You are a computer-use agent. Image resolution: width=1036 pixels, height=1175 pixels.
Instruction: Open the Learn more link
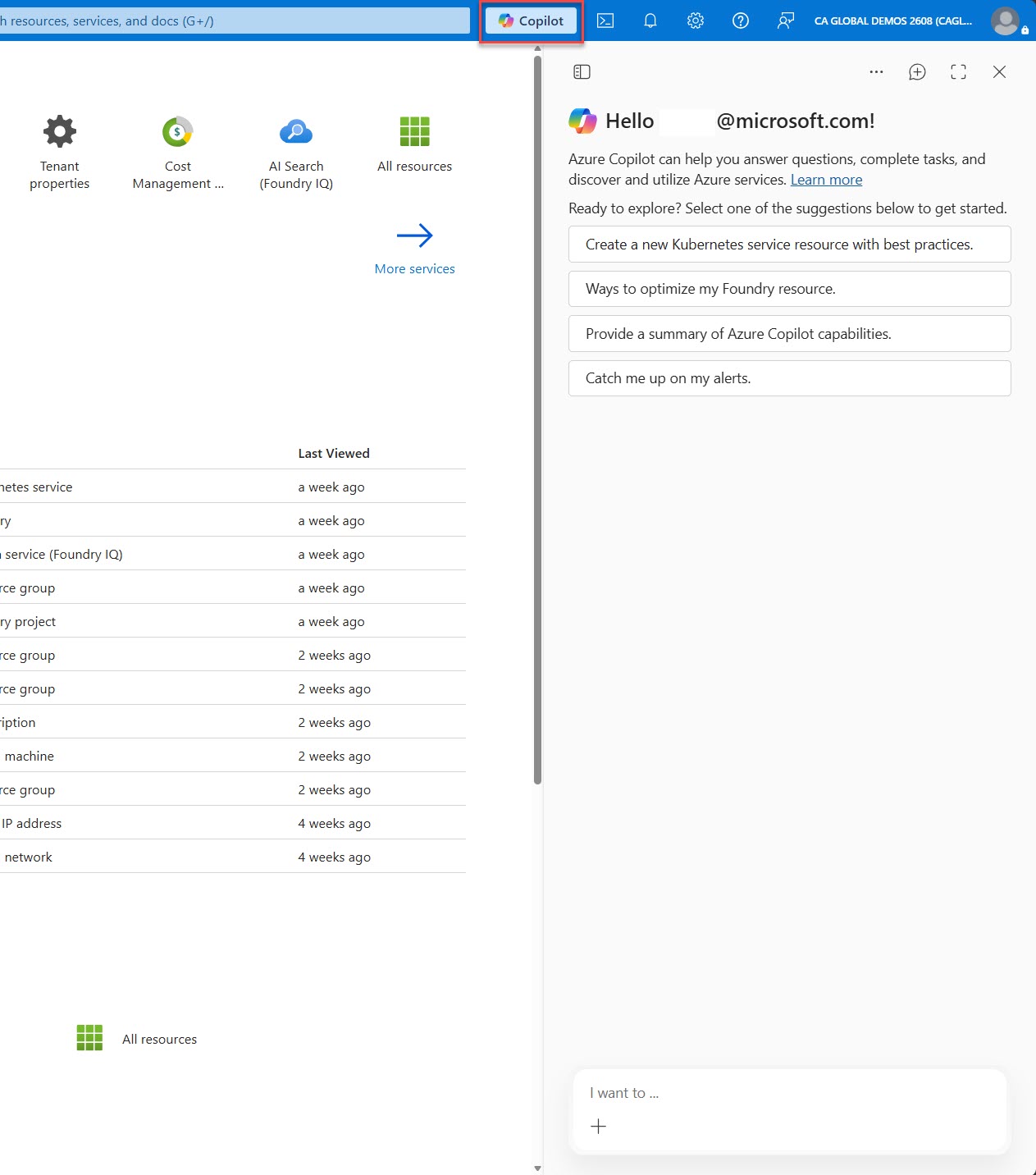(826, 180)
